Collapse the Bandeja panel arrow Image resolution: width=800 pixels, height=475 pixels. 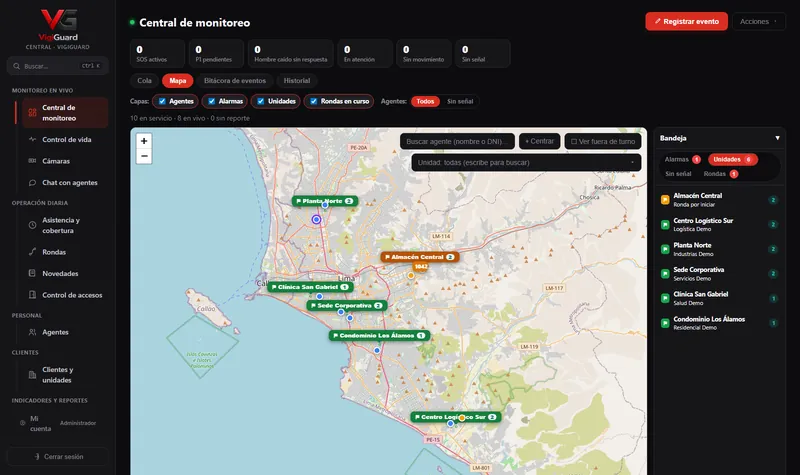pos(777,138)
